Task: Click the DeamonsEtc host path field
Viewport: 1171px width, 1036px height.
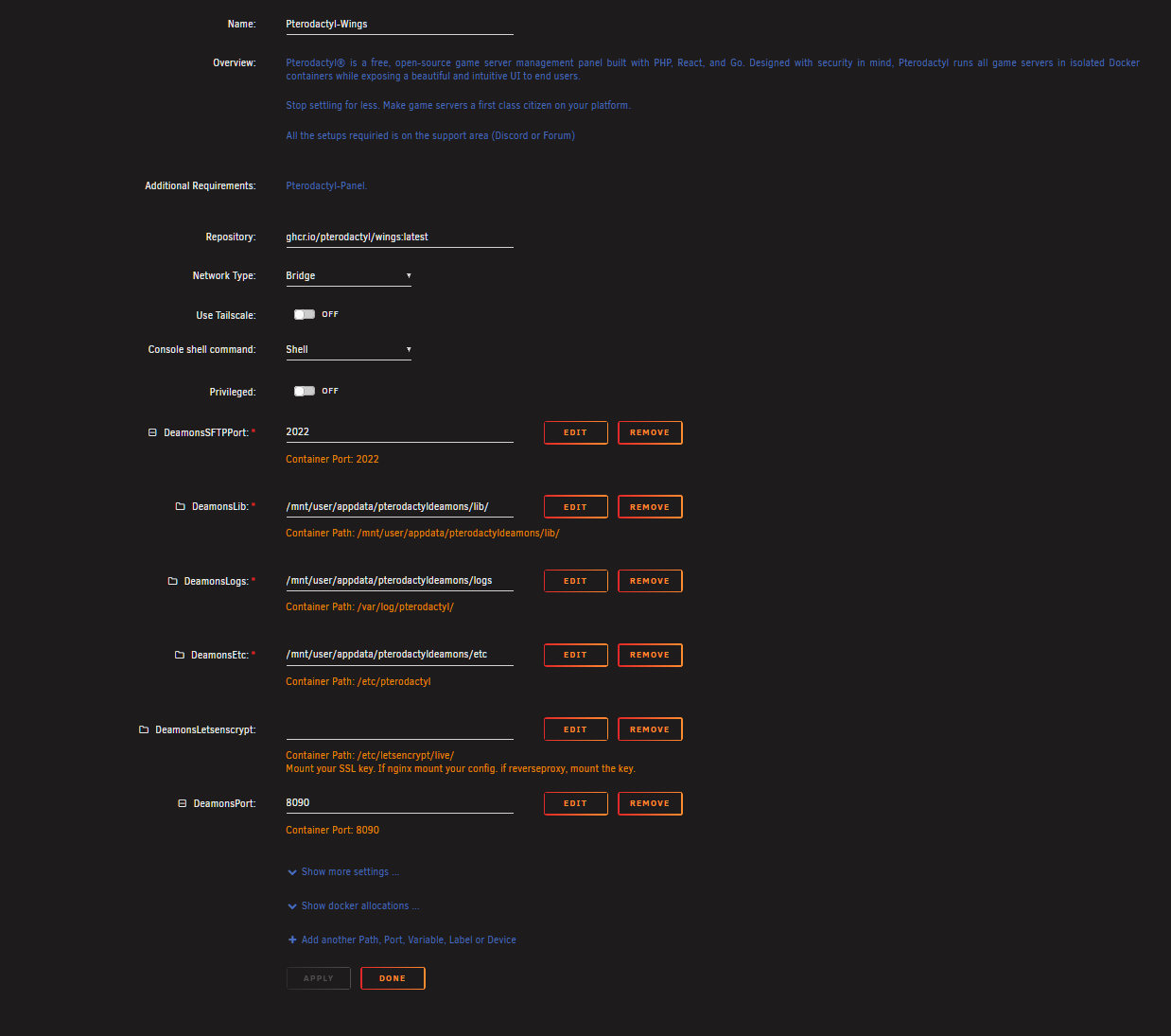Action: click(399, 655)
